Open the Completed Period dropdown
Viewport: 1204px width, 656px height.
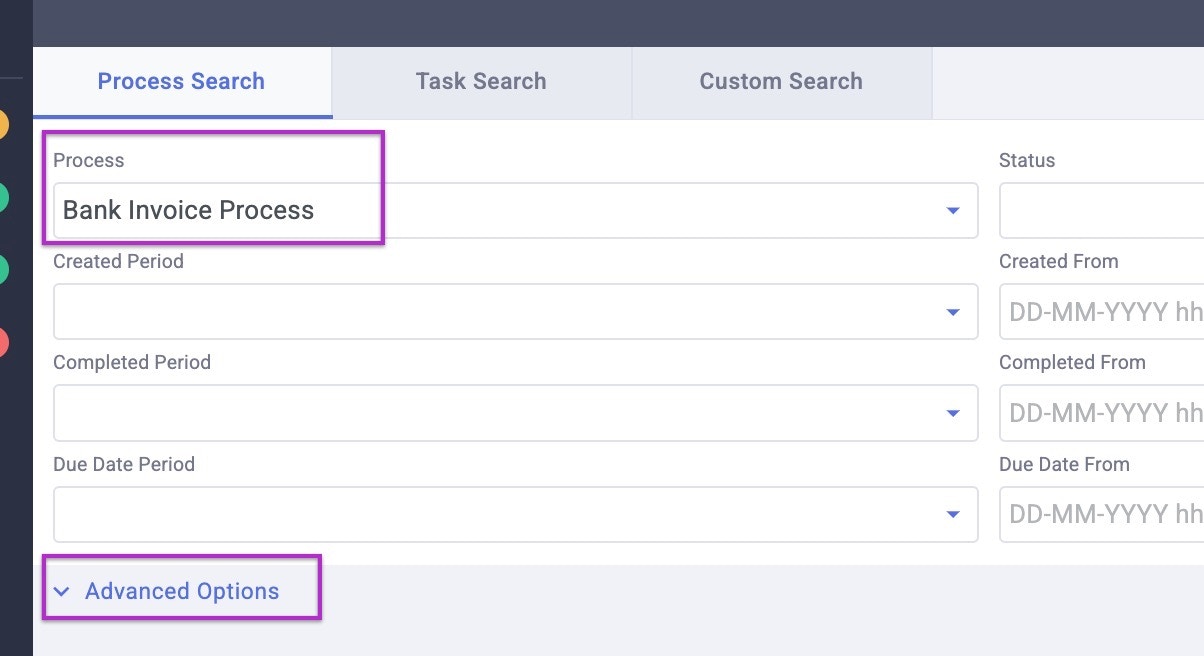[x=500, y=413]
